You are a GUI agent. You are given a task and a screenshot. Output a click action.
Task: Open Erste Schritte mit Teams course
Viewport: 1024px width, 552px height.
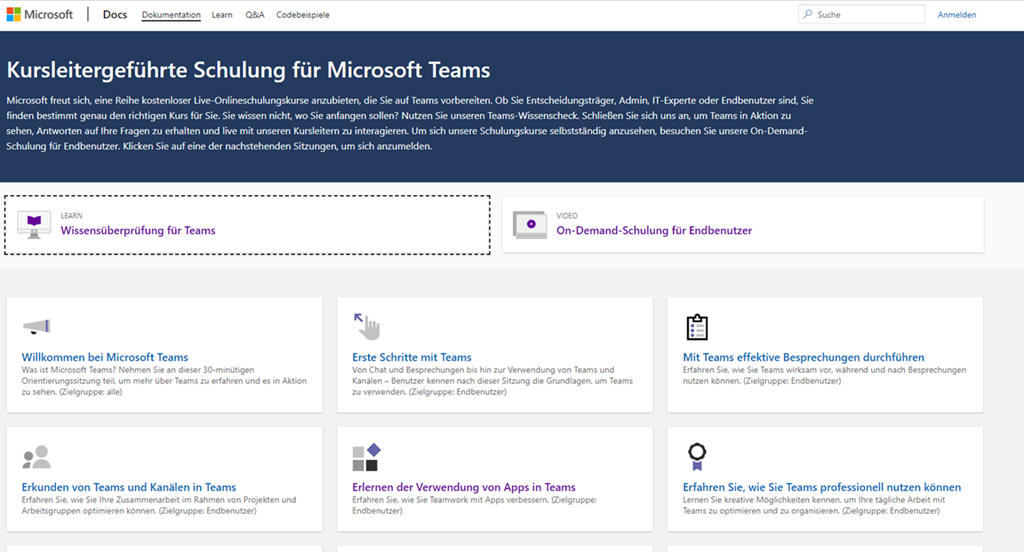click(x=411, y=357)
